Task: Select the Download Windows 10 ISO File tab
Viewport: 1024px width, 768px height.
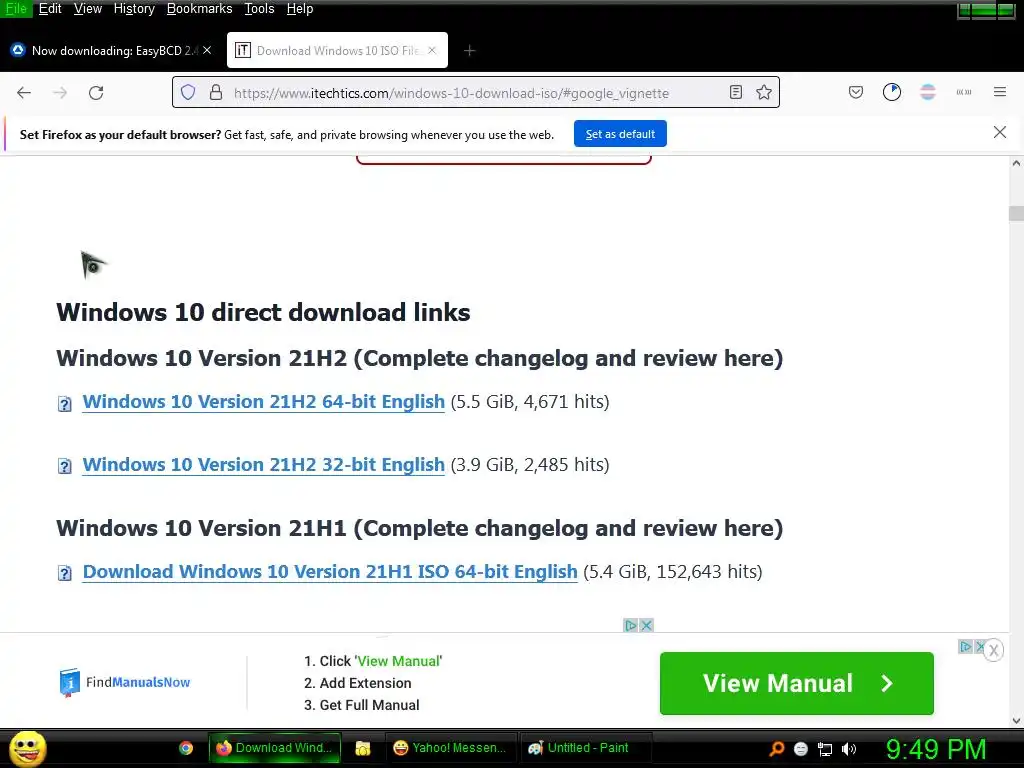Action: pos(337,50)
